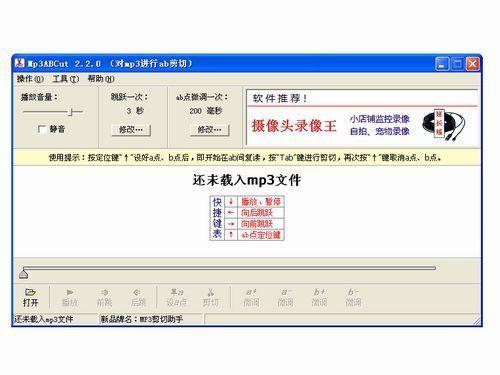The height and width of the screenshot is (375, 500).
Task: Click ab点定位键 shortcut table row
Action: coord(254,235)
